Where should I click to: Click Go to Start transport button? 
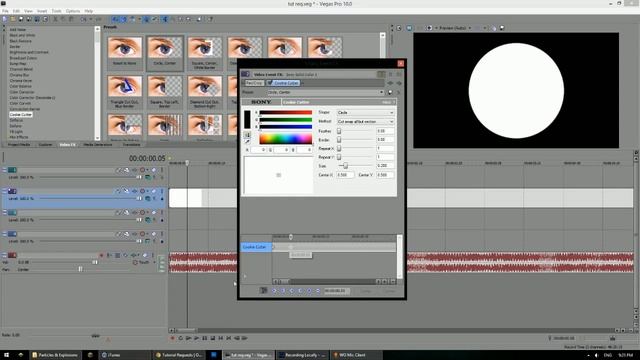pyautogui.click(x=221, y=338)
